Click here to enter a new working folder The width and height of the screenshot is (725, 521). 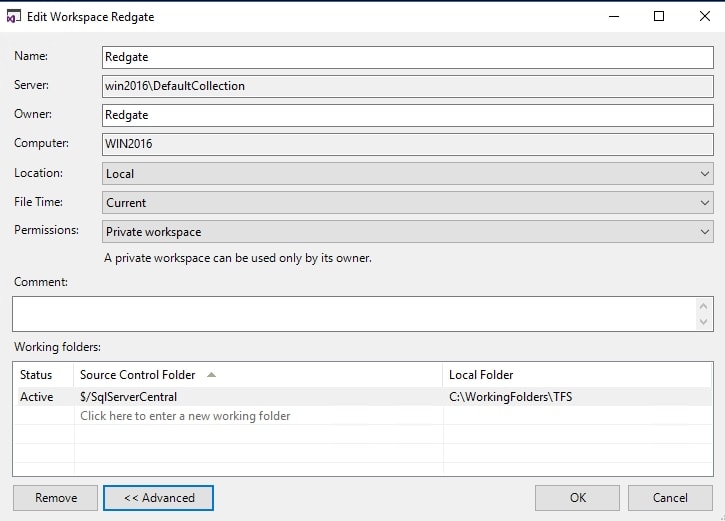pos(185,416)
